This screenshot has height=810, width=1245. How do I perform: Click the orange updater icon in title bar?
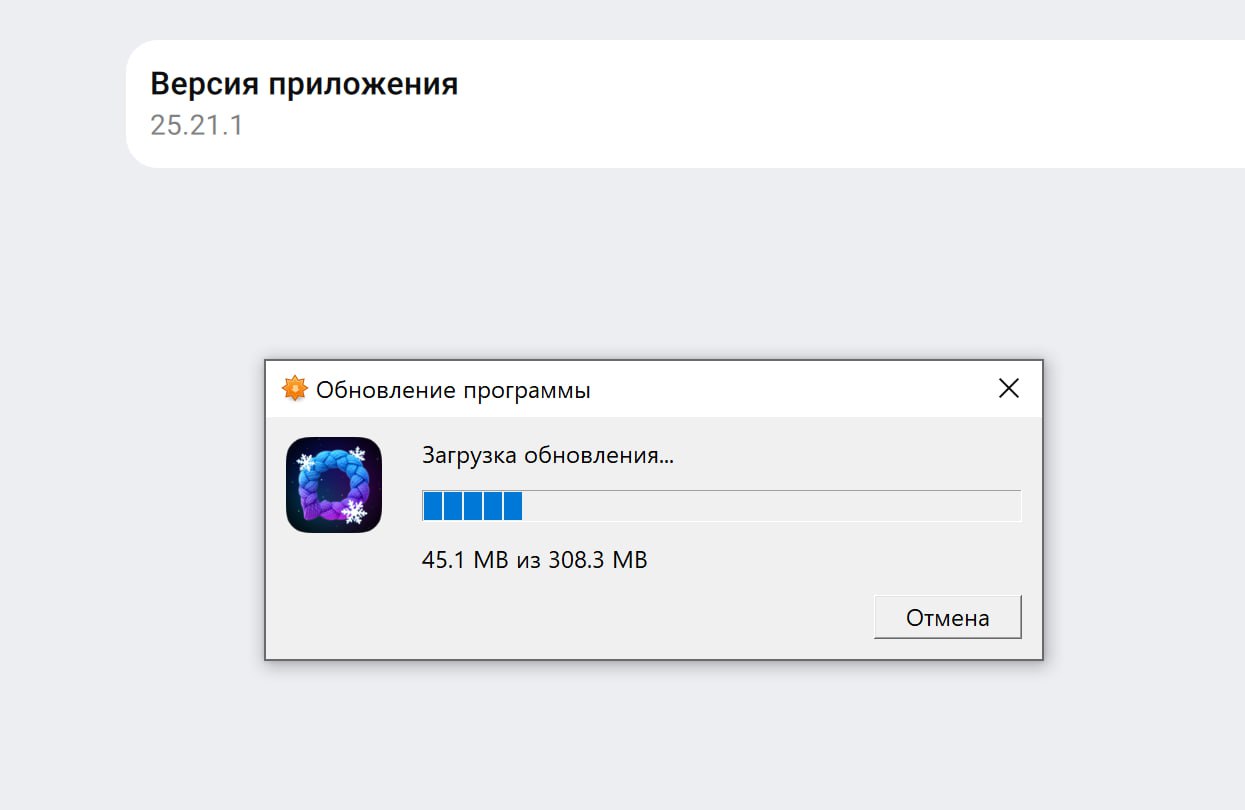[294, 389]
